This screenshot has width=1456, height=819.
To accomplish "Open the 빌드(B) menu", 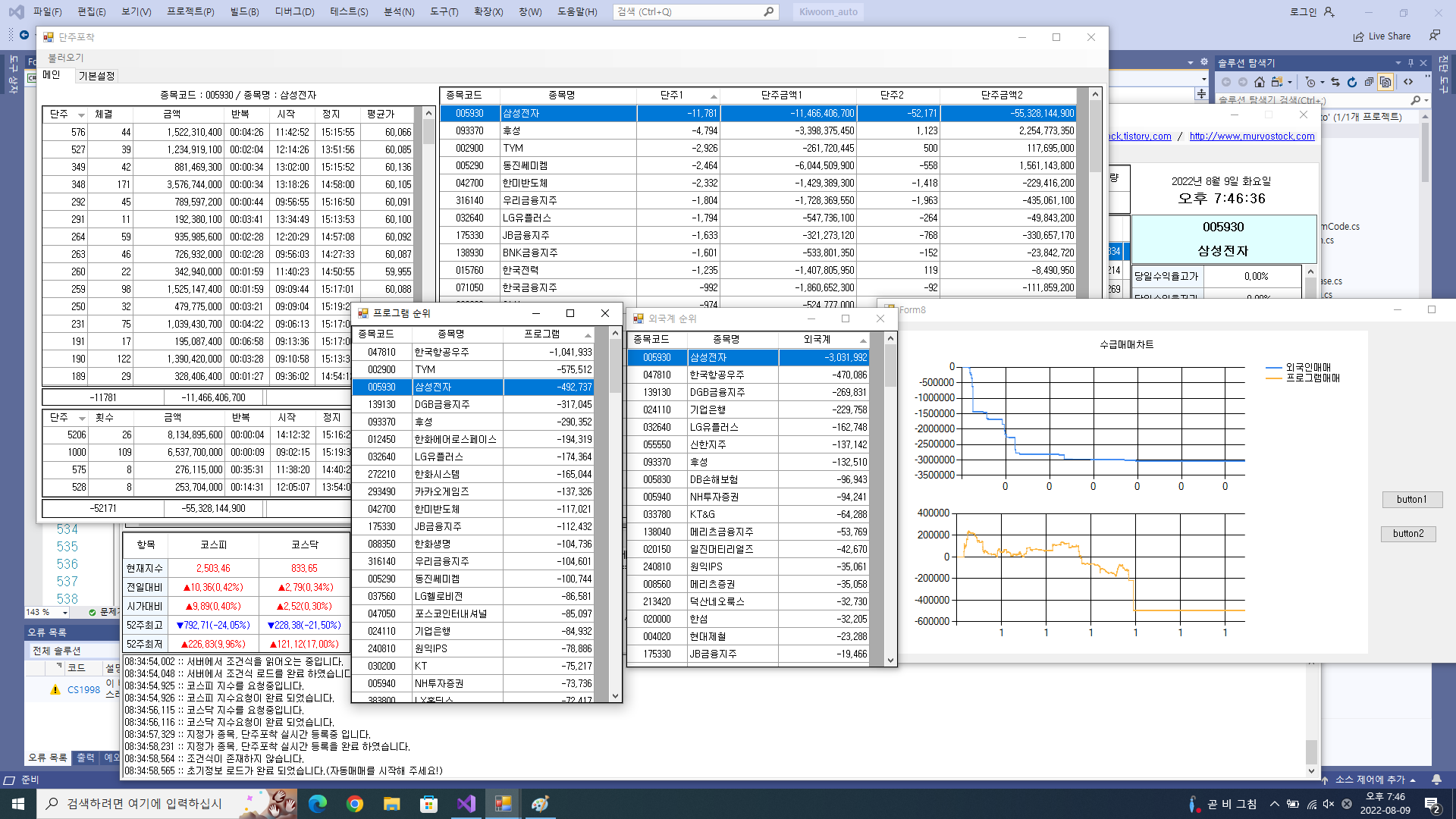I will point(244,11).
